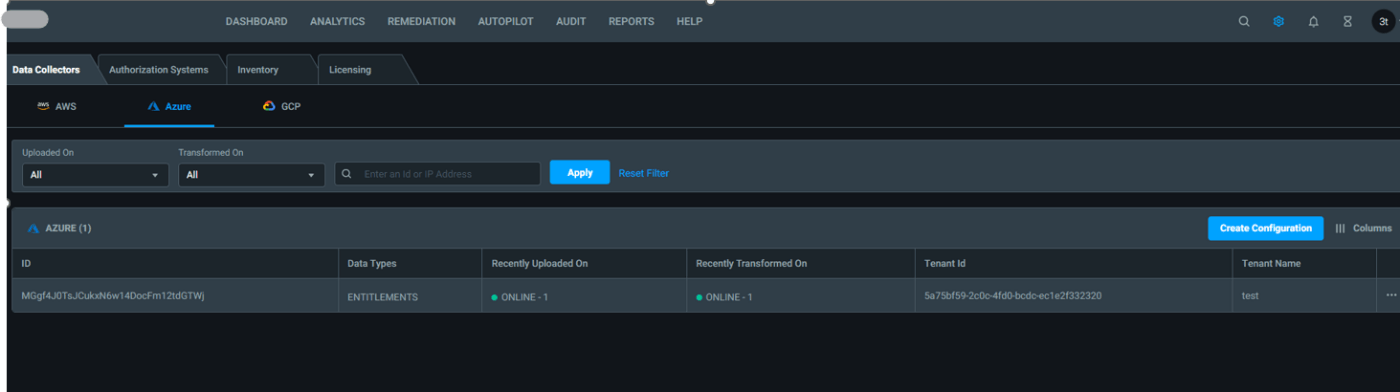Open the user avatar menu
Viewport: 1400px width, 392px height.
coord(1382,21)
